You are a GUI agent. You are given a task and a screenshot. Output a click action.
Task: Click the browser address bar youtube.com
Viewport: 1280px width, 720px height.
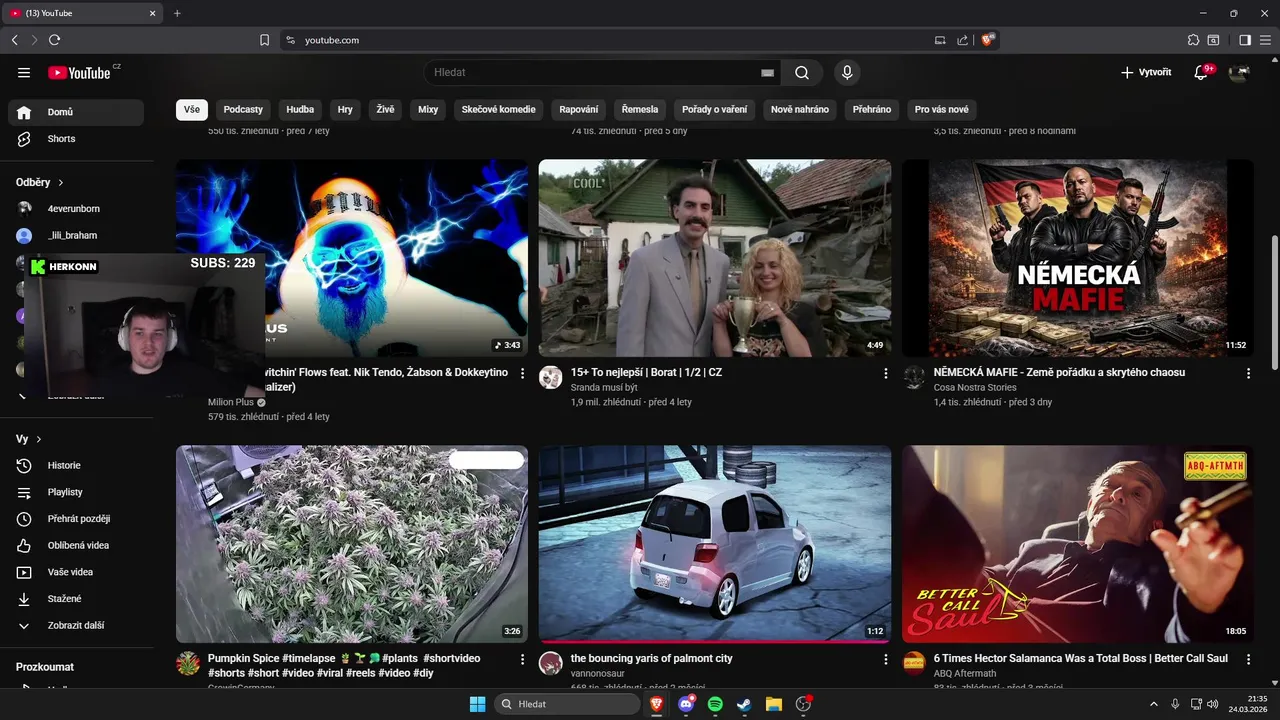coord(331,40)
